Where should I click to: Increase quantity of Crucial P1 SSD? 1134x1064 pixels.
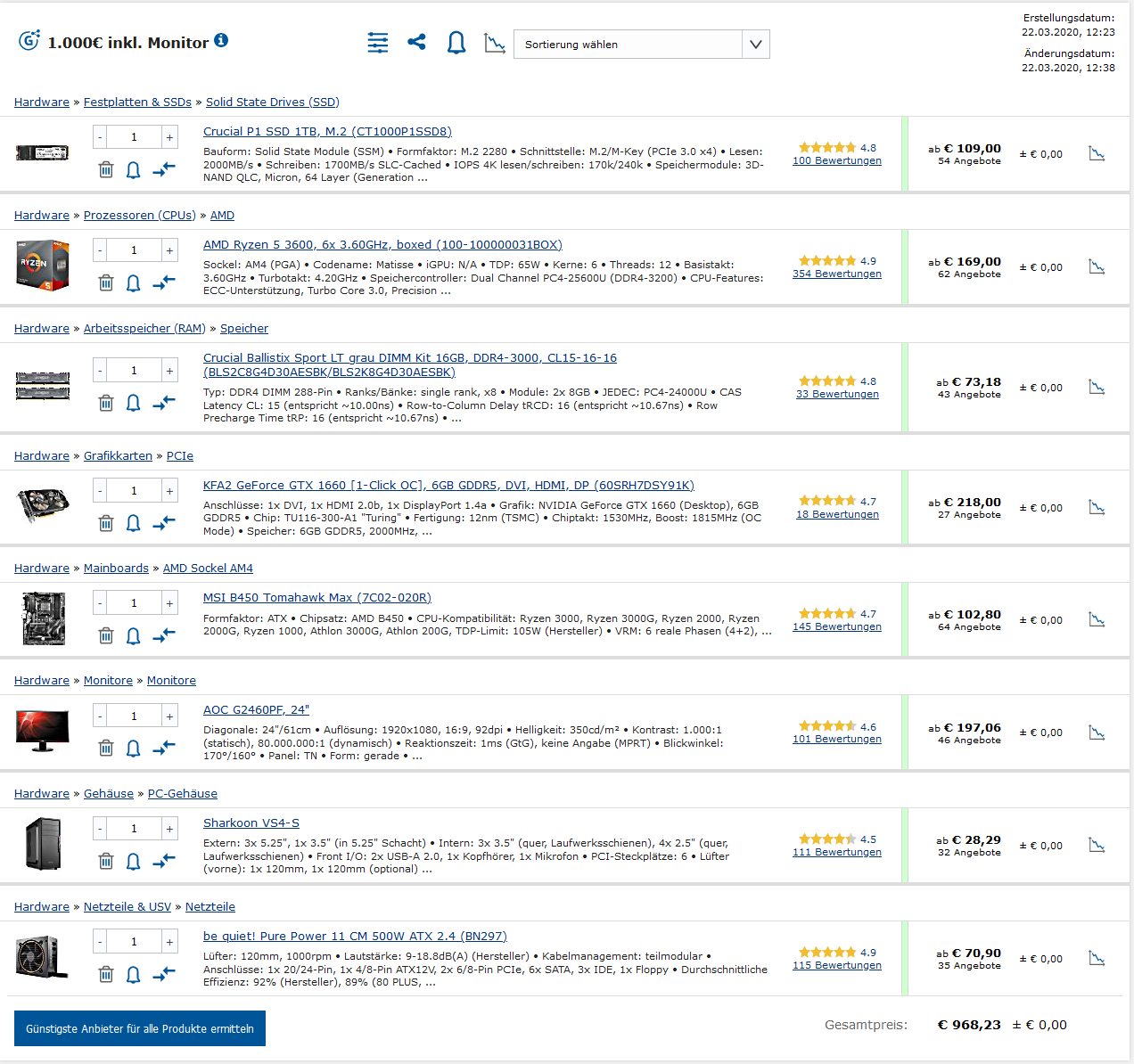(168, 137)
